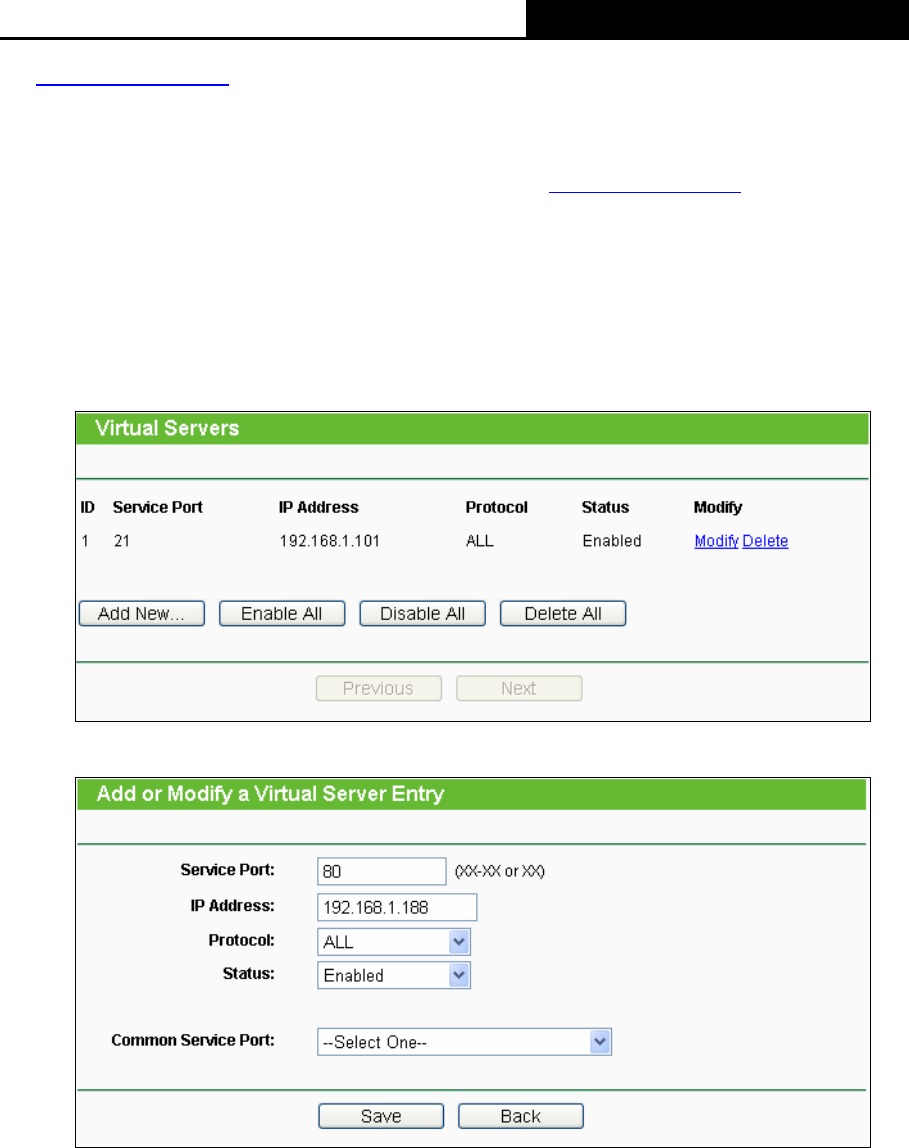Click the Disable All button

pyautogui.click(x=422, y=614)
